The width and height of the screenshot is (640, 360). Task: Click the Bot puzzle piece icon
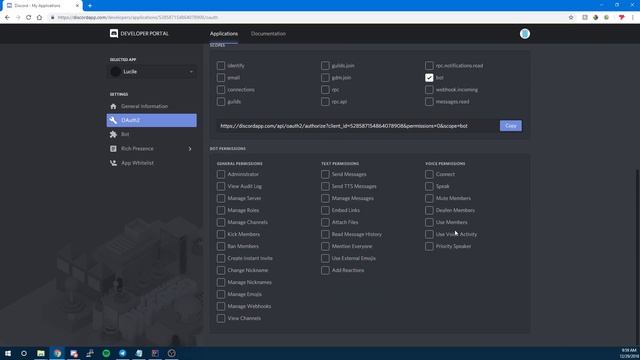click(113, 134)
